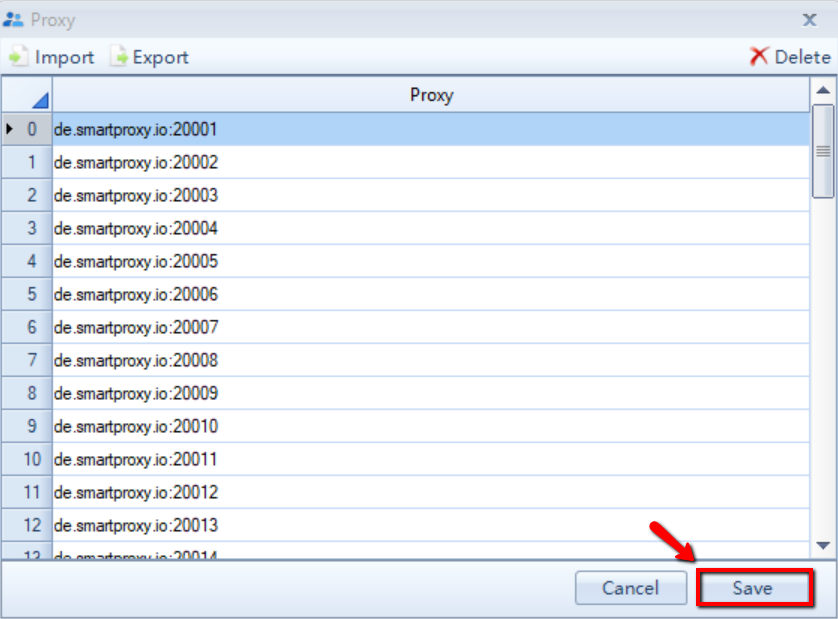Select proxy de.smartproxy.io:20013
The image size is (838, 619).
431,525
